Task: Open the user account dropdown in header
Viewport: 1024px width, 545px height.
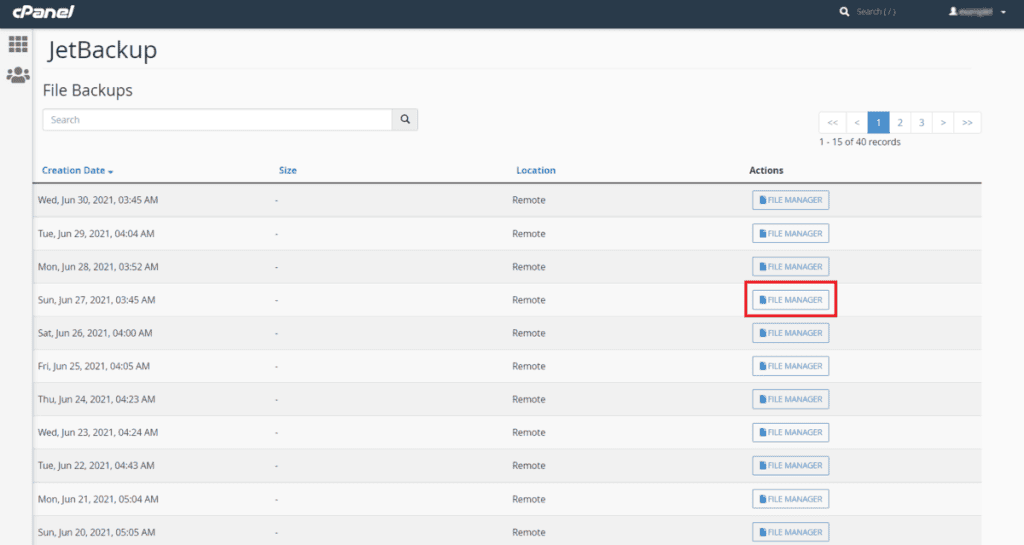Action: (x=977, y=12)
